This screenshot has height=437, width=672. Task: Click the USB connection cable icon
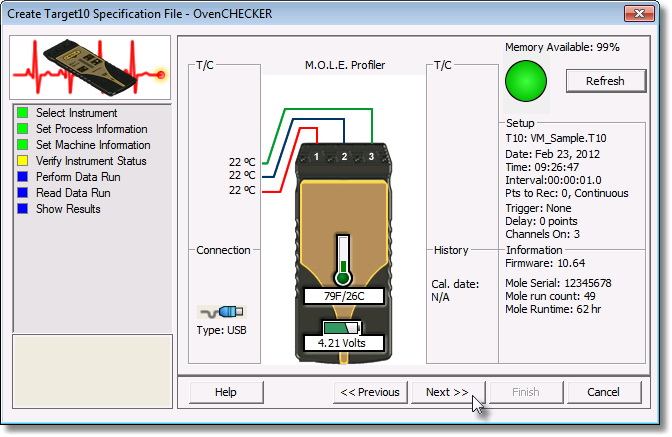click(222, 312)
